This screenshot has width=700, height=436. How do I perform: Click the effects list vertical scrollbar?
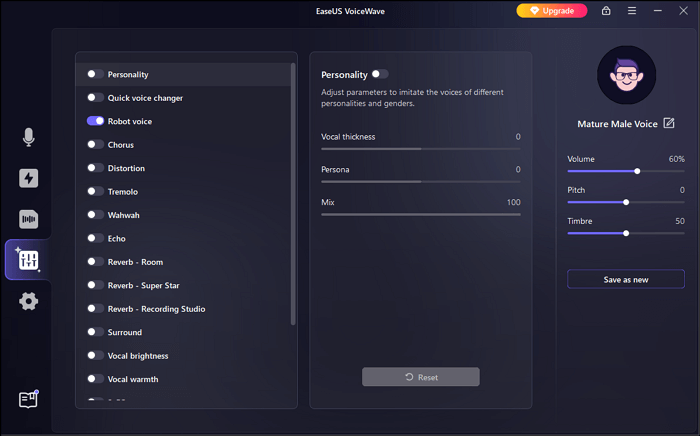[293, 194]
